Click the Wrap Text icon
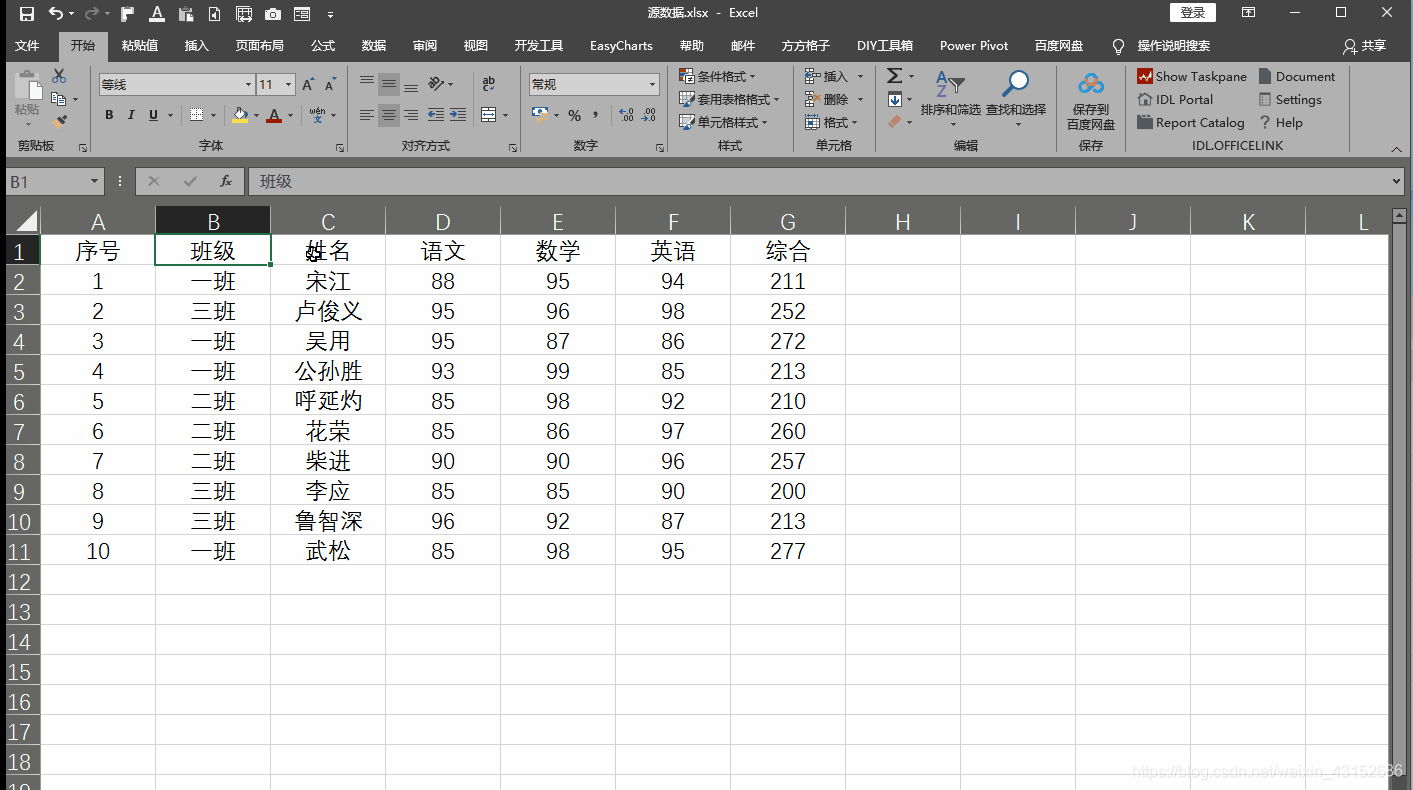The width and height of the screenshot is (1413, 790). (488, 84)
